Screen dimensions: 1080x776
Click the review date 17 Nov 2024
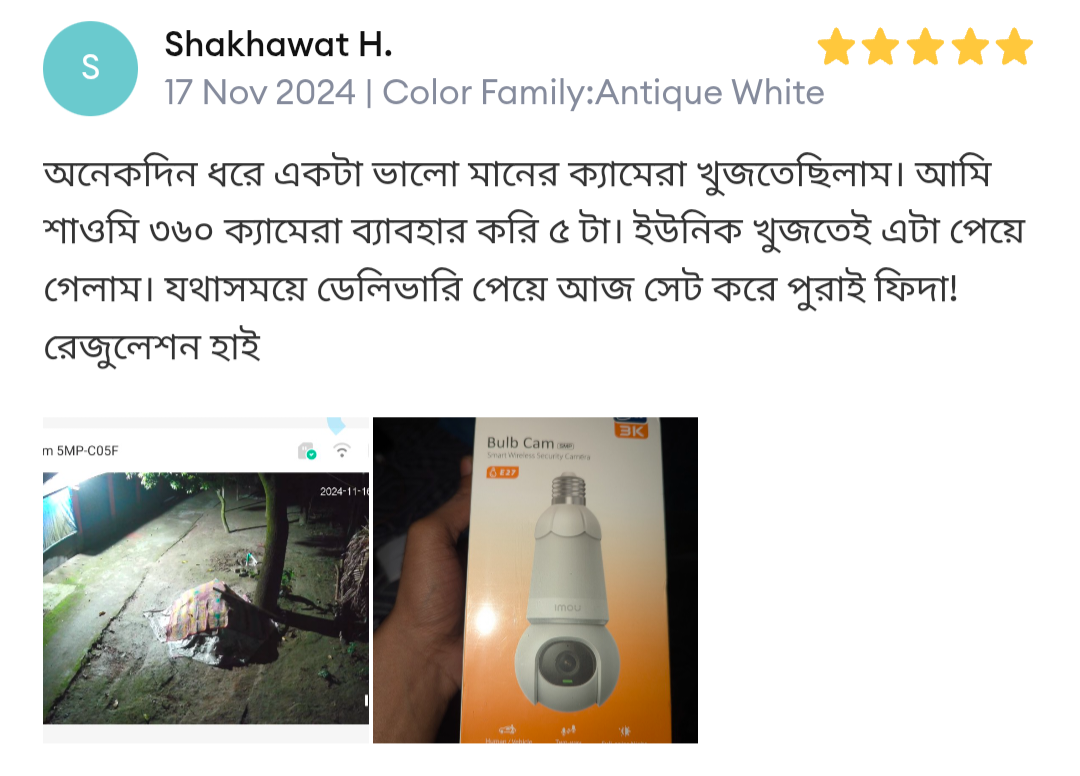260,92
